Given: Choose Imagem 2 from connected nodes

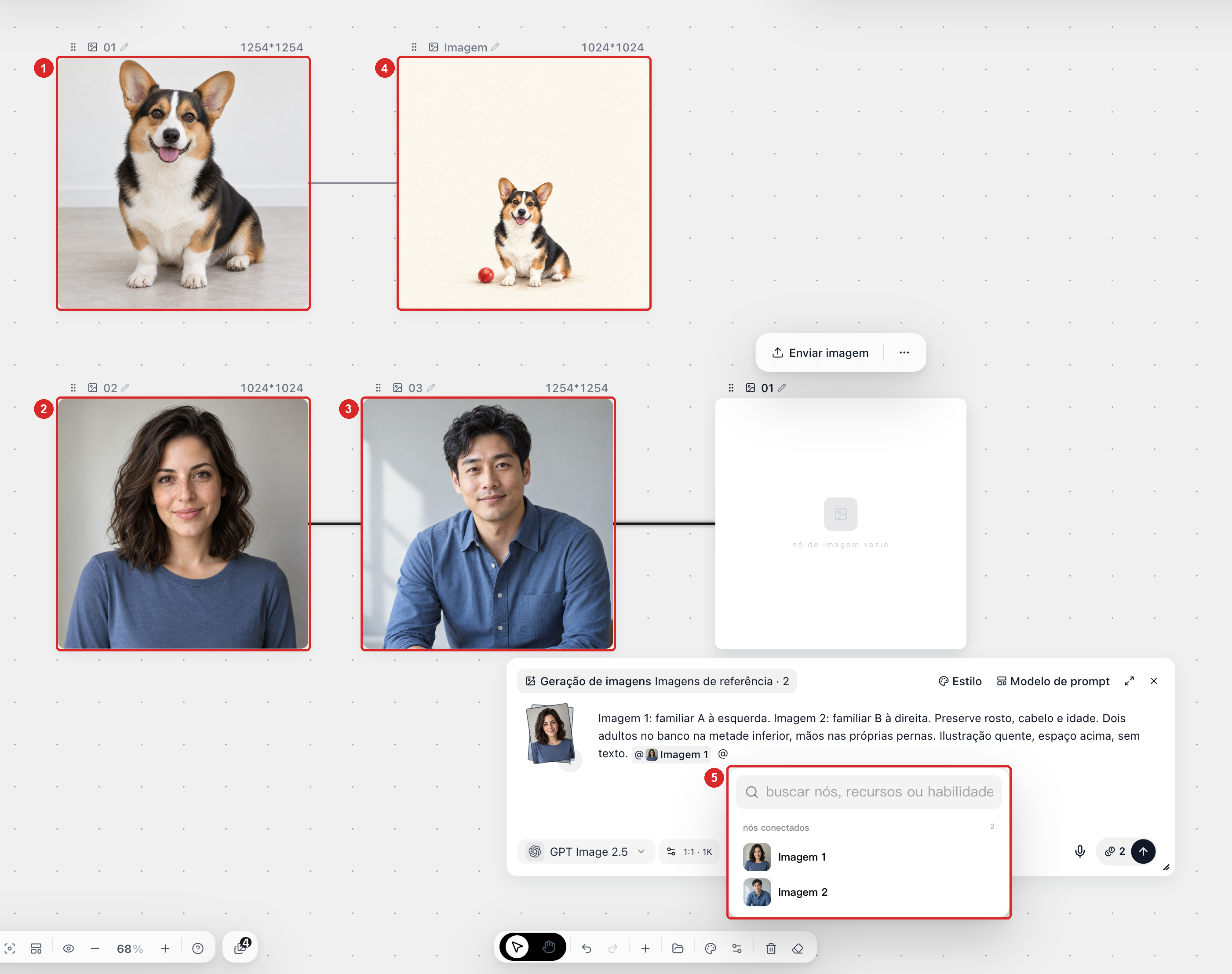Looking at the screenshot, I should tap(869, 892).
